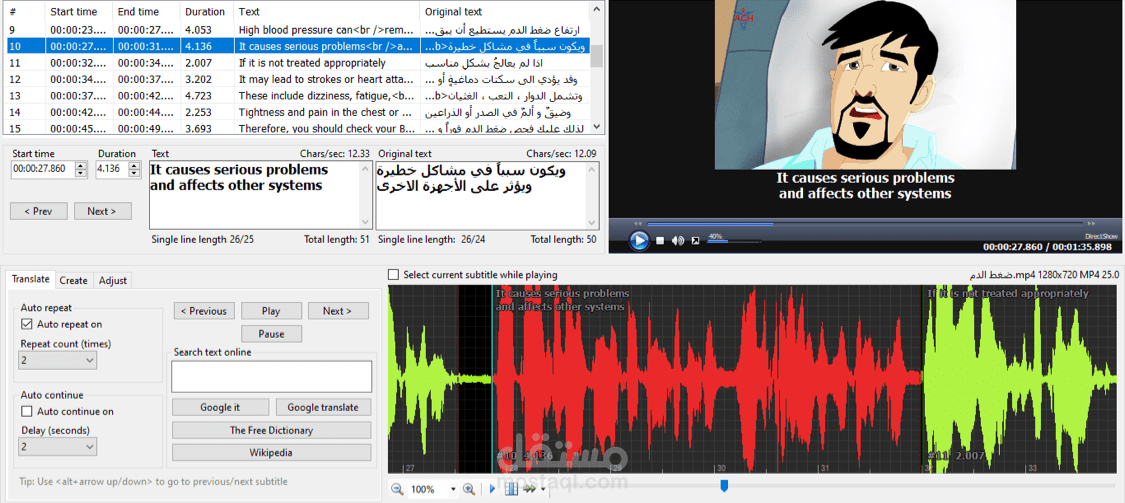Decrease Start time with the down spinner arrow
Image resolution: width=1125 pixels, height=503 pixels.
coord(82,173)
